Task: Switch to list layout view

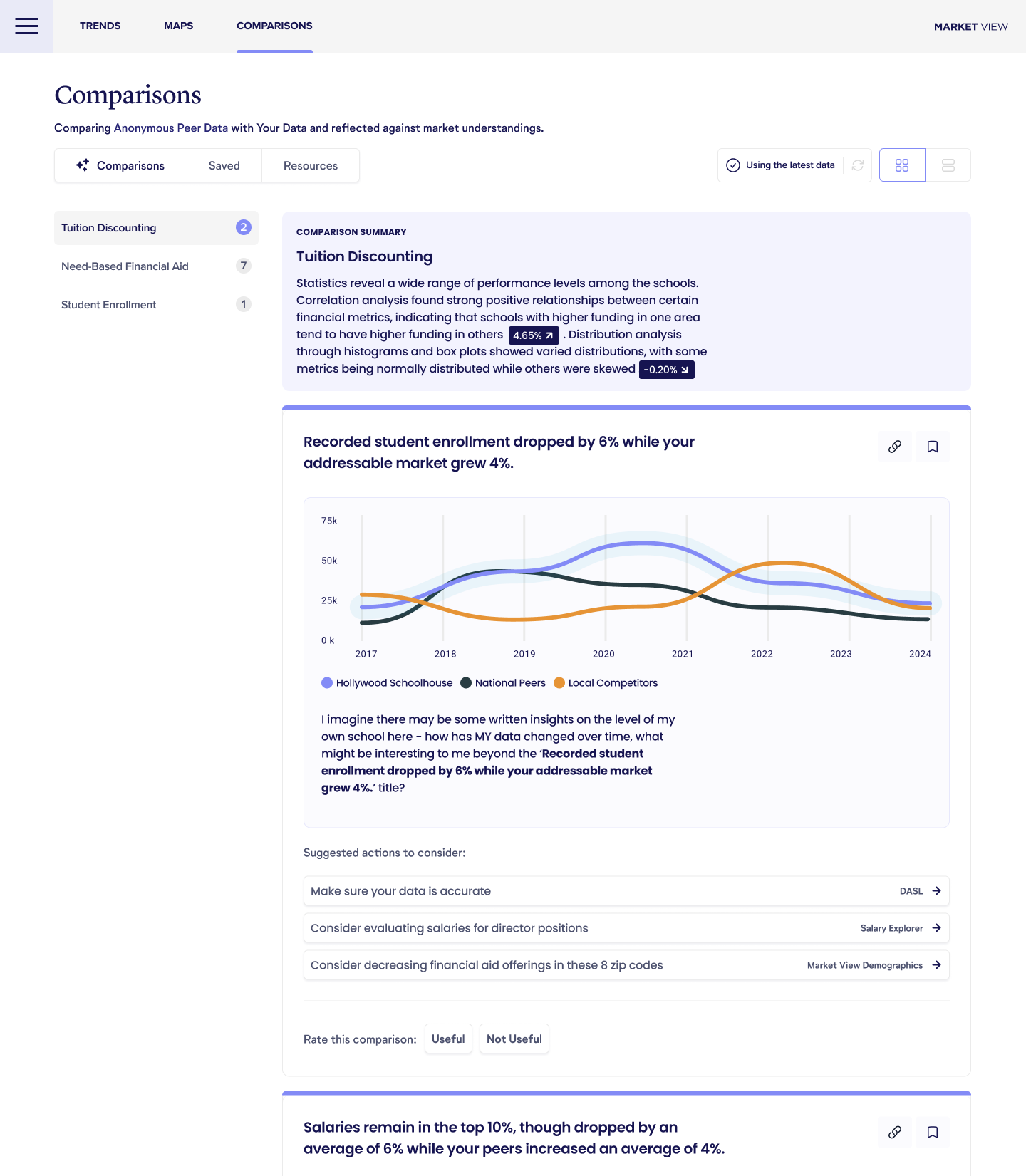Action: tap(948, 165)
